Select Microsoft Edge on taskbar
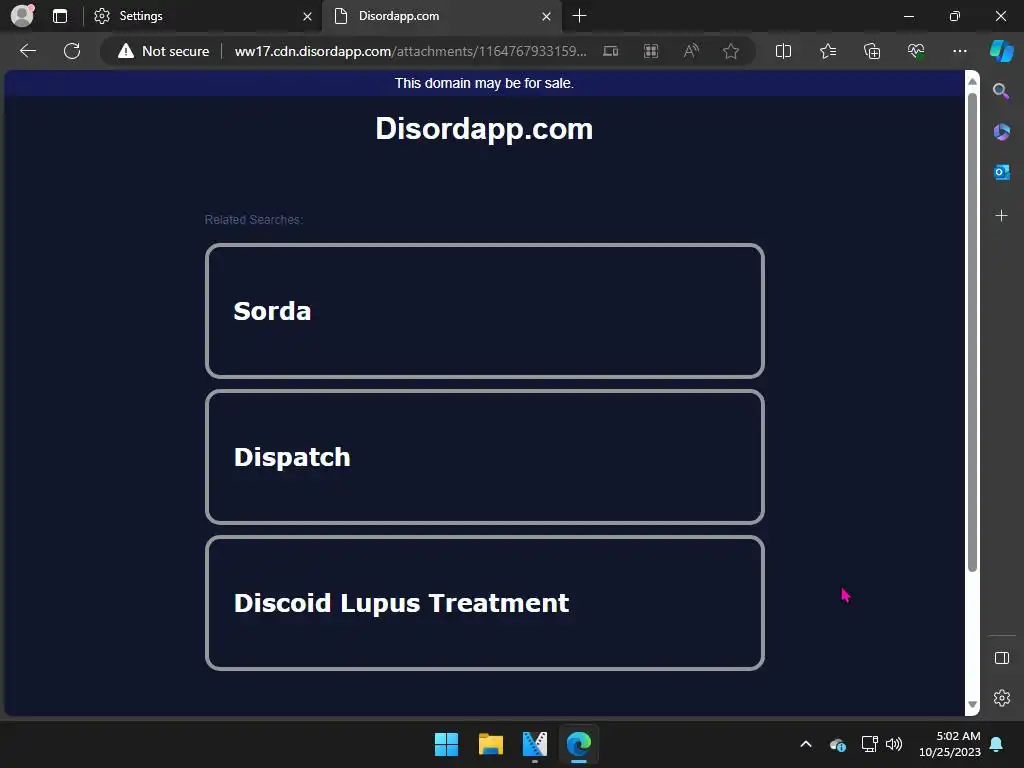 pyautogui.click(x=579, y=744)
